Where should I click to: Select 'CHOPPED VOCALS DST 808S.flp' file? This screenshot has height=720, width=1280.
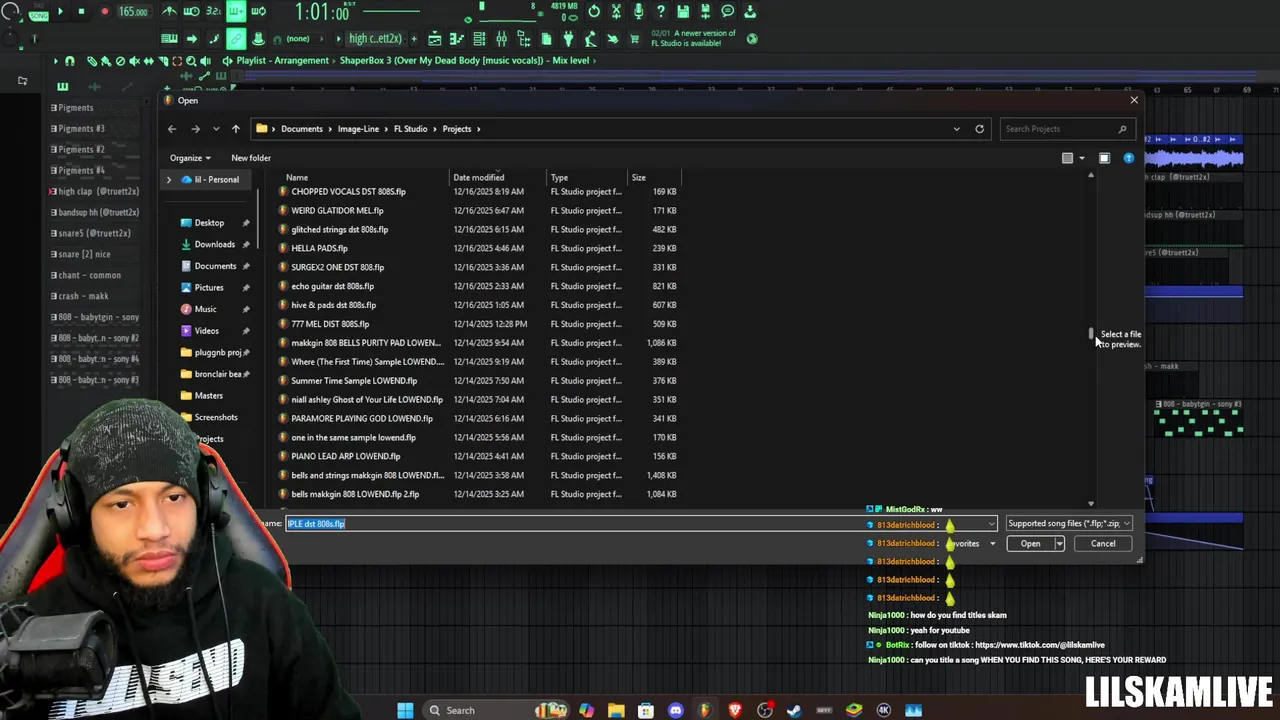coord(348,191)
